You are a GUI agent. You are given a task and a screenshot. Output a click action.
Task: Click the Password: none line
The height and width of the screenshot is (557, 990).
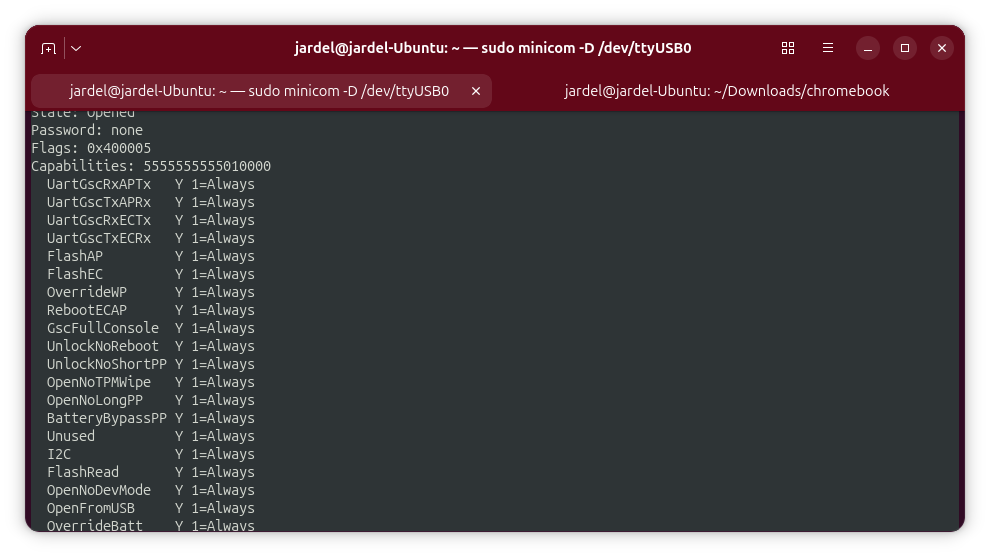tap(87, 130)
